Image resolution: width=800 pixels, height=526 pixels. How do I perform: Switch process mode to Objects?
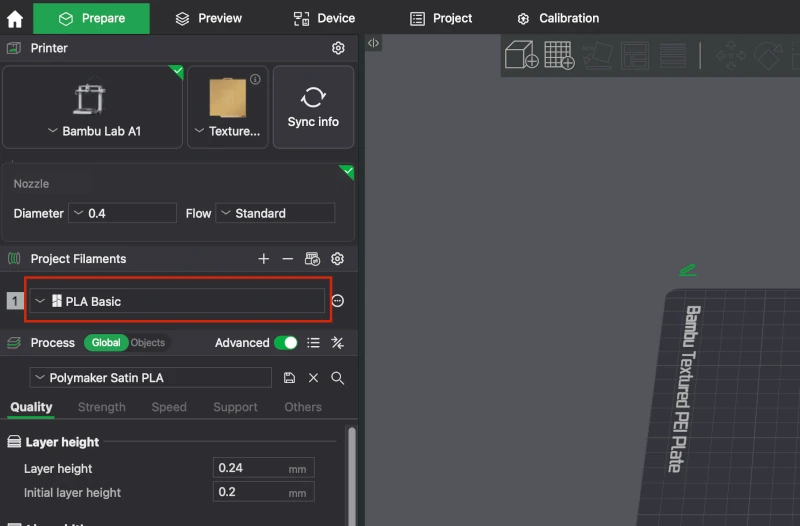coord(147,343)
